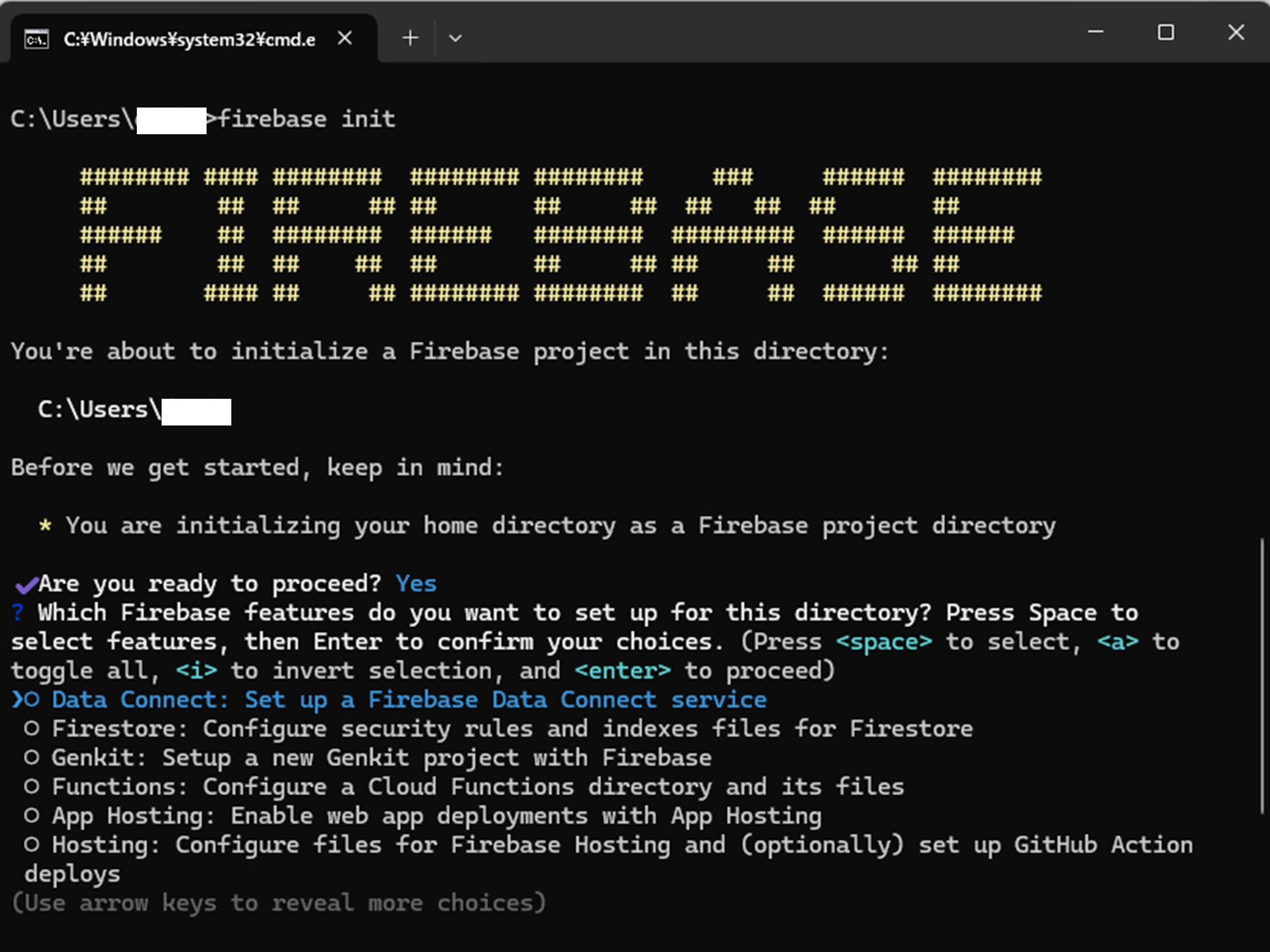
Task: Click the Cloud Functions directory option text
Action: pyautogui.click(x=478, y=787)
